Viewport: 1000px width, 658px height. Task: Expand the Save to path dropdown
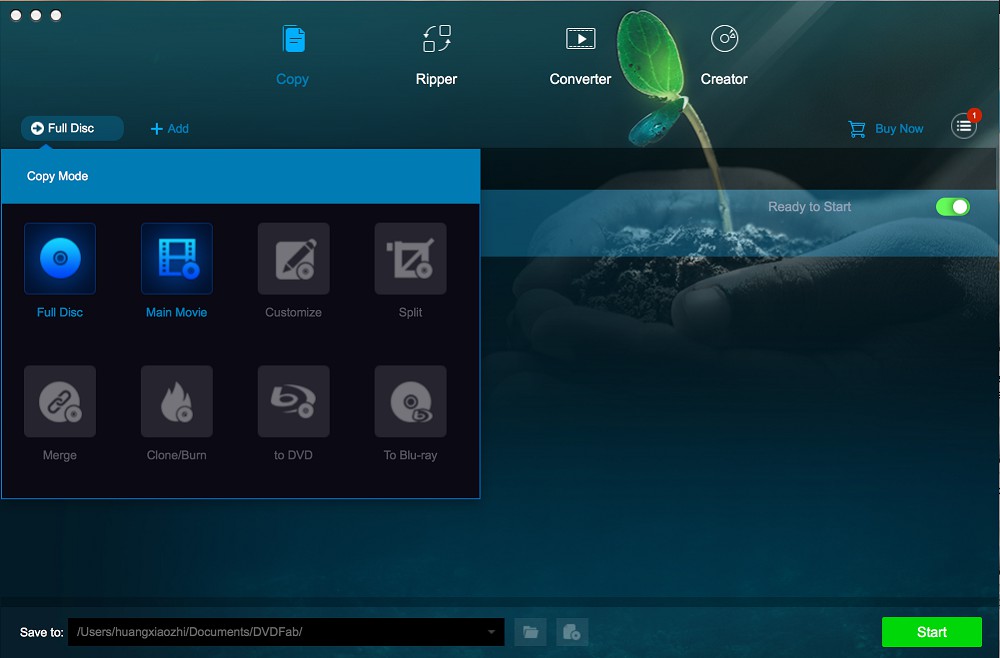click(491, 632)
